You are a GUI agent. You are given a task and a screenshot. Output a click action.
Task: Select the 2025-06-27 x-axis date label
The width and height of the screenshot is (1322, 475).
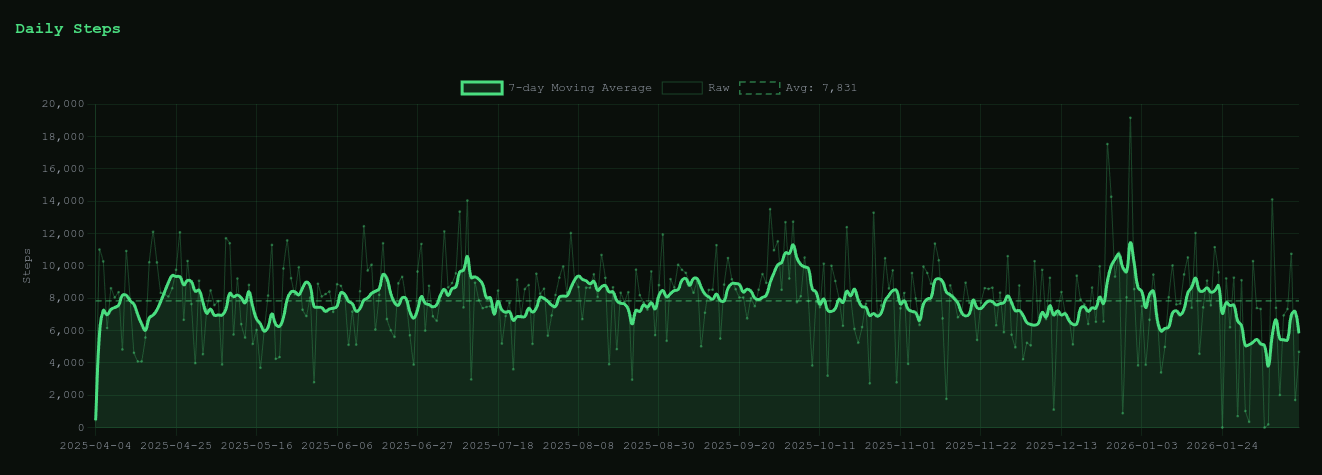(417, 446)
